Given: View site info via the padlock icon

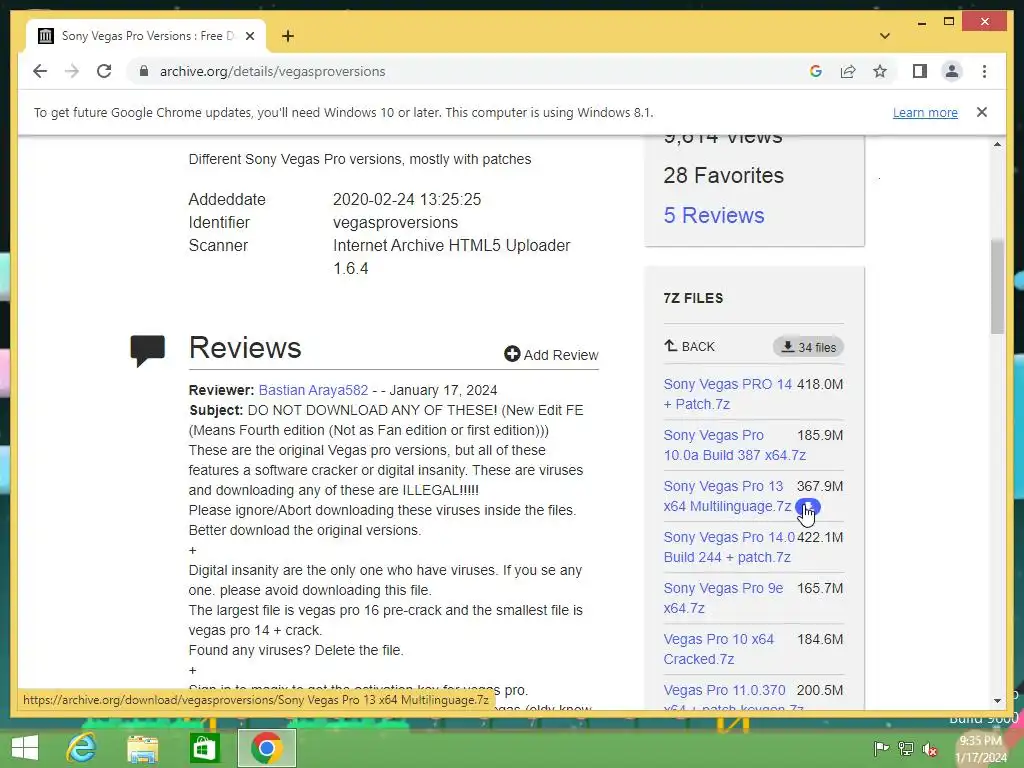Looking at the screenshot, I should [x=144, y=71].
